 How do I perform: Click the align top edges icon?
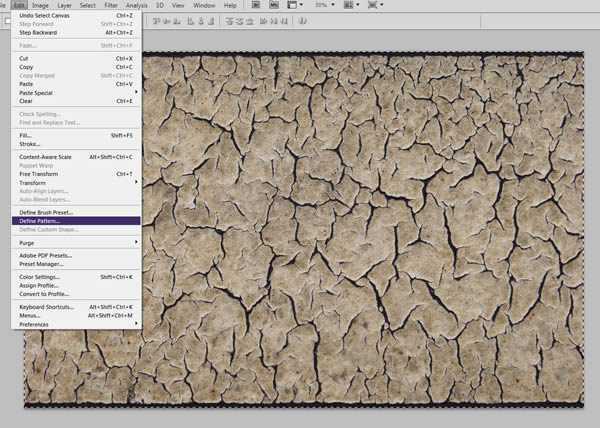point(155,20)
